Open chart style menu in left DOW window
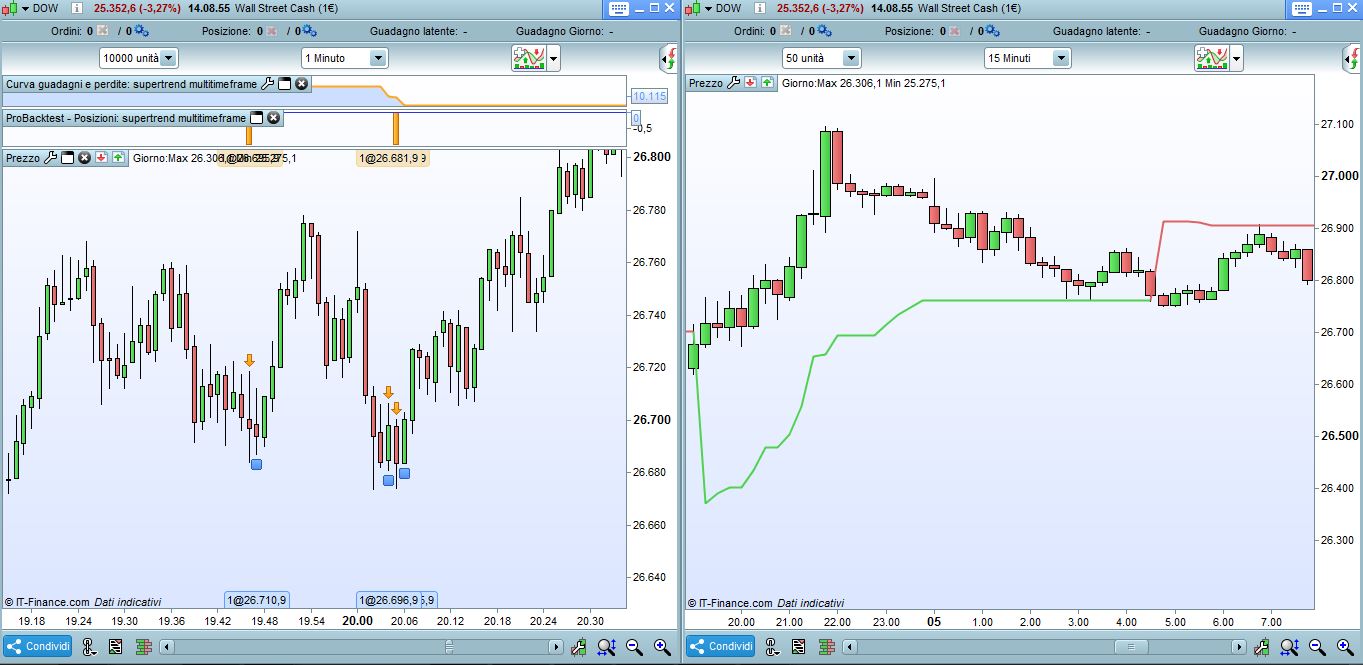The height and width of the screenshot is (665, 1363). 16,8
